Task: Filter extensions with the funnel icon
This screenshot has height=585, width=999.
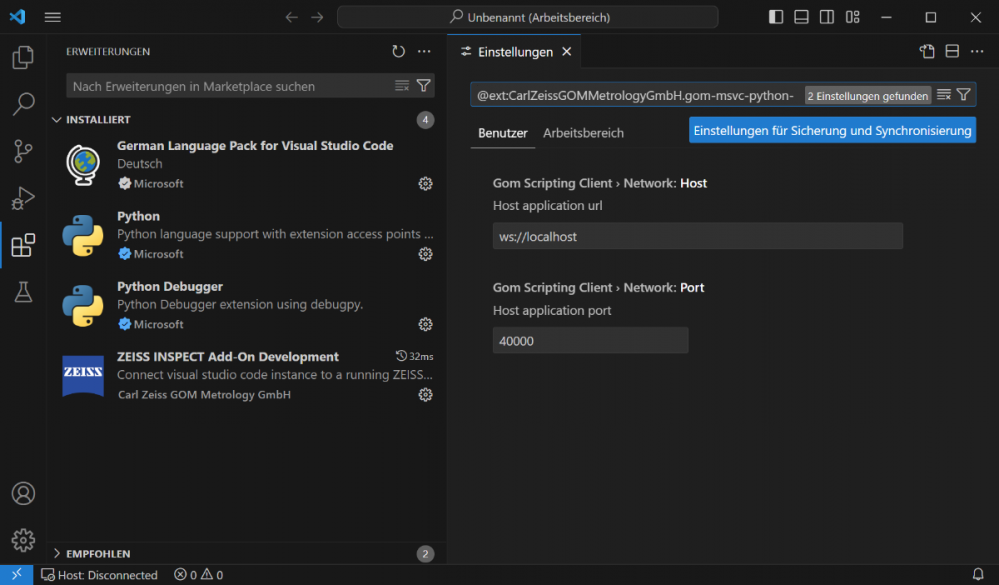Action: [x=423, y=86]
